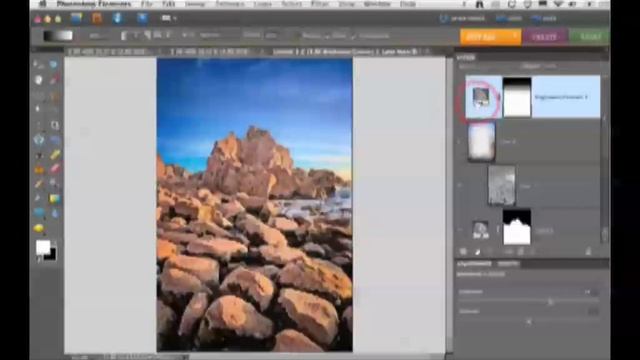Click the Undo button
The height and width of the screenshot is (360, 640).
[509, 19]
